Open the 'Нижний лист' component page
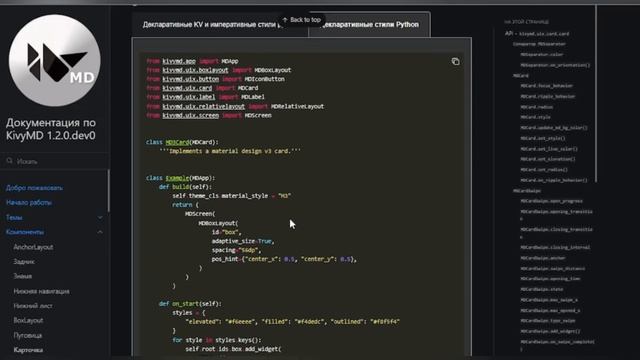 [x=33, y=306]
